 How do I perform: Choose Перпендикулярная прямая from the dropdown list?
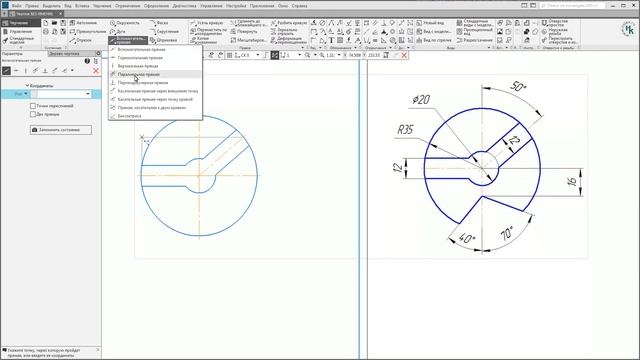155,82
